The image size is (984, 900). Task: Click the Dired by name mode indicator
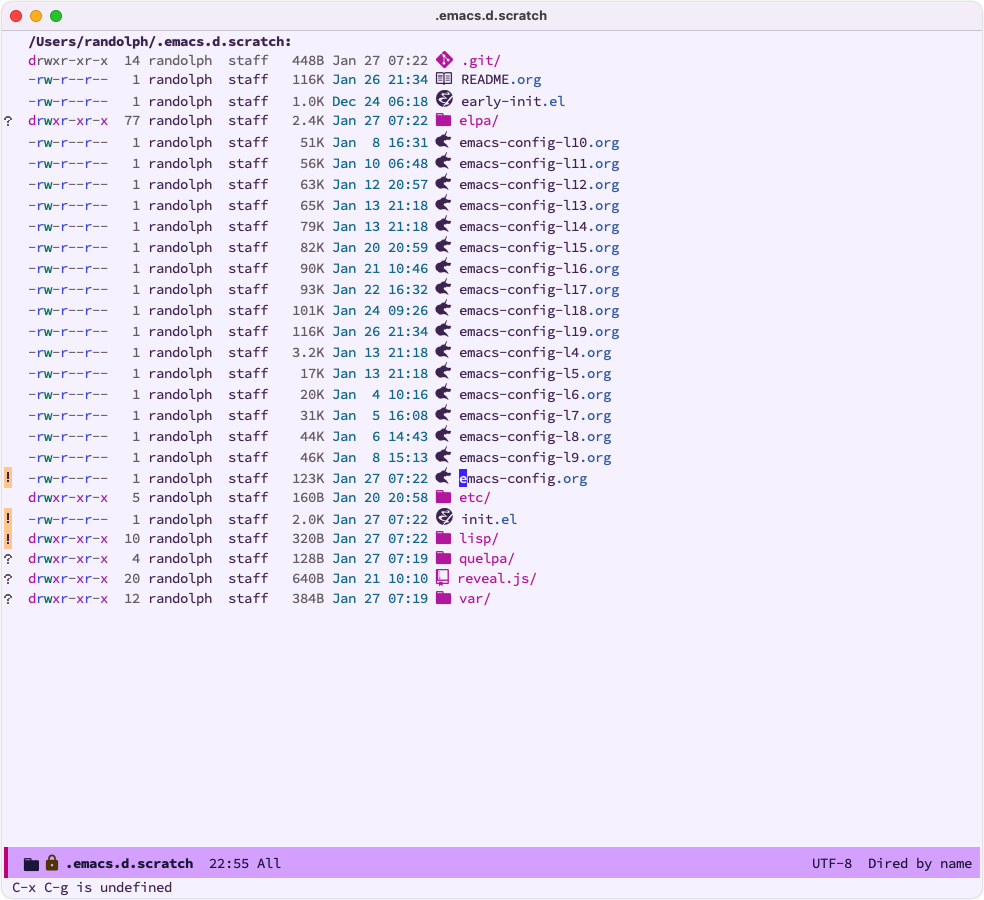pyautogui.click(x=919, y=864)
